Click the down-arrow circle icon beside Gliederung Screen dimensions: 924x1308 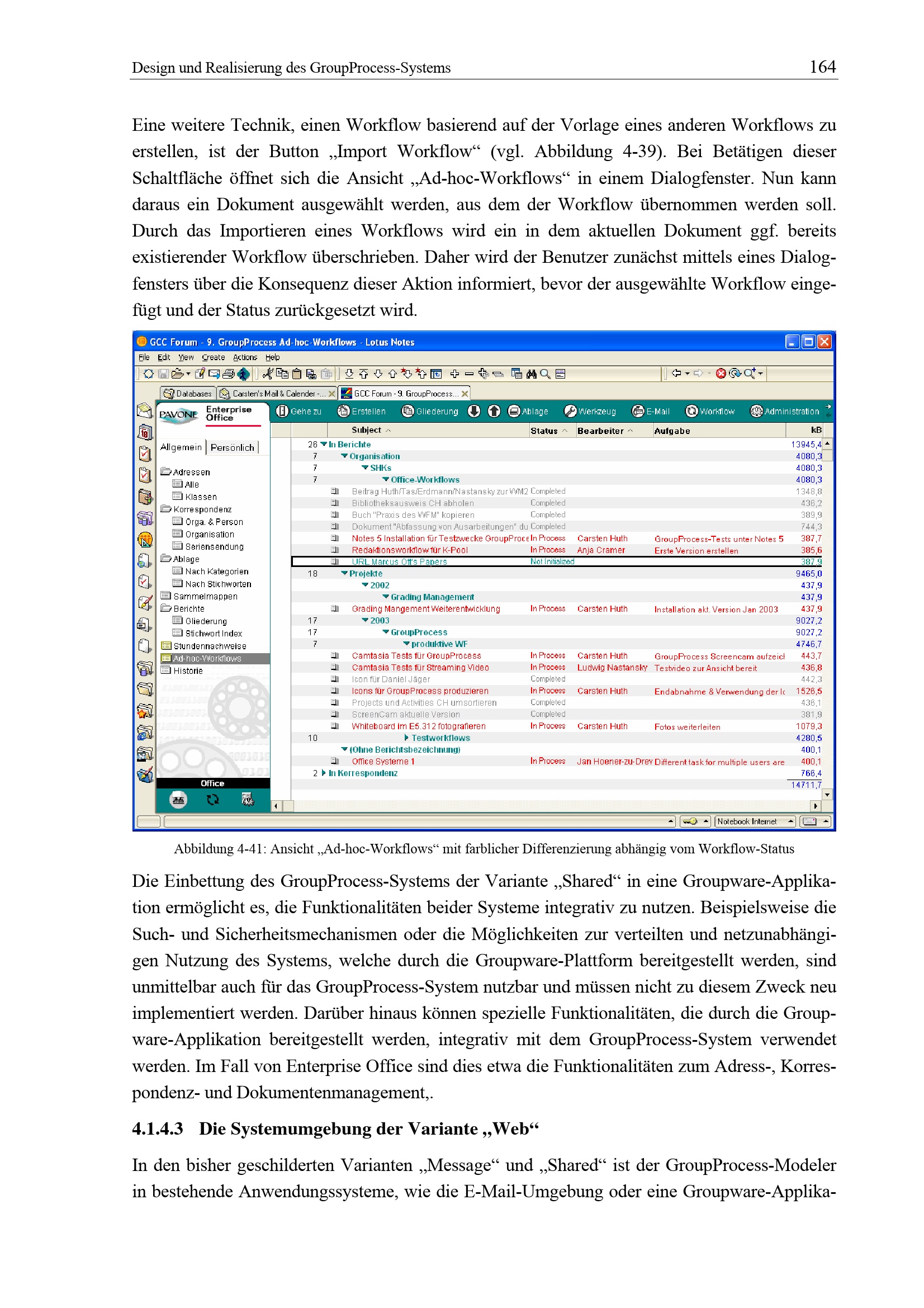pyautogui.click(x=473, y=411)
